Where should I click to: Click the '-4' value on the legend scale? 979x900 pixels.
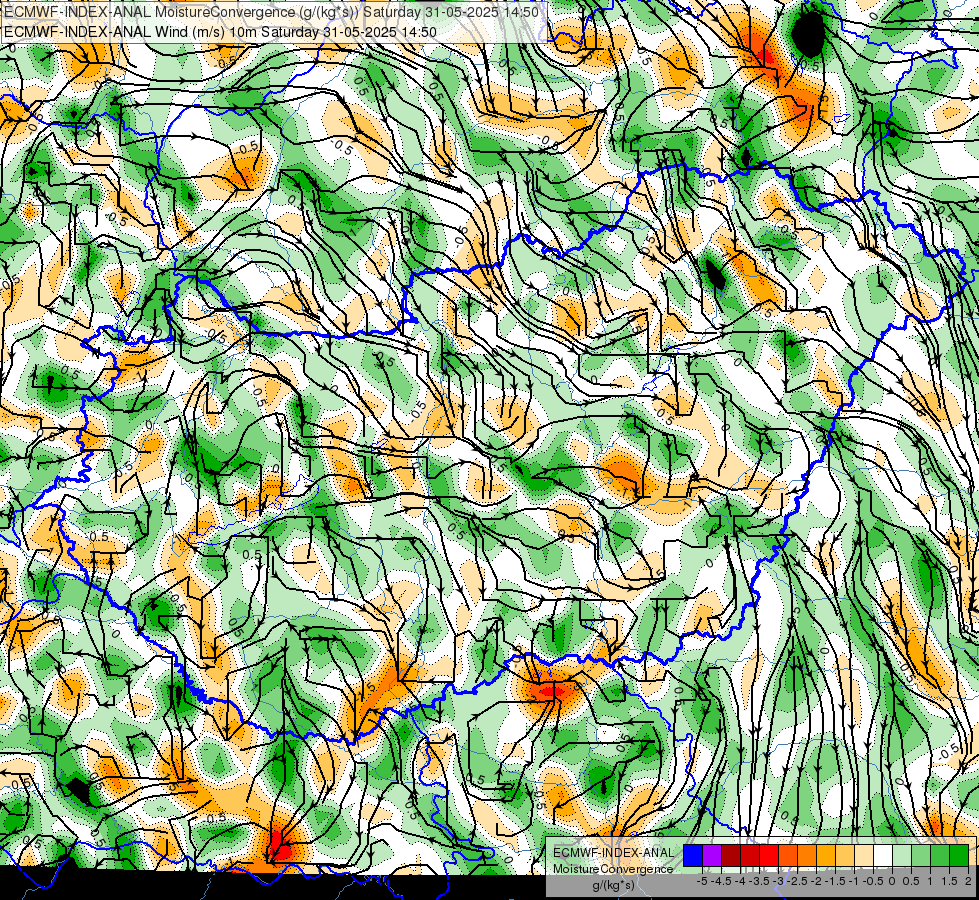740,881
